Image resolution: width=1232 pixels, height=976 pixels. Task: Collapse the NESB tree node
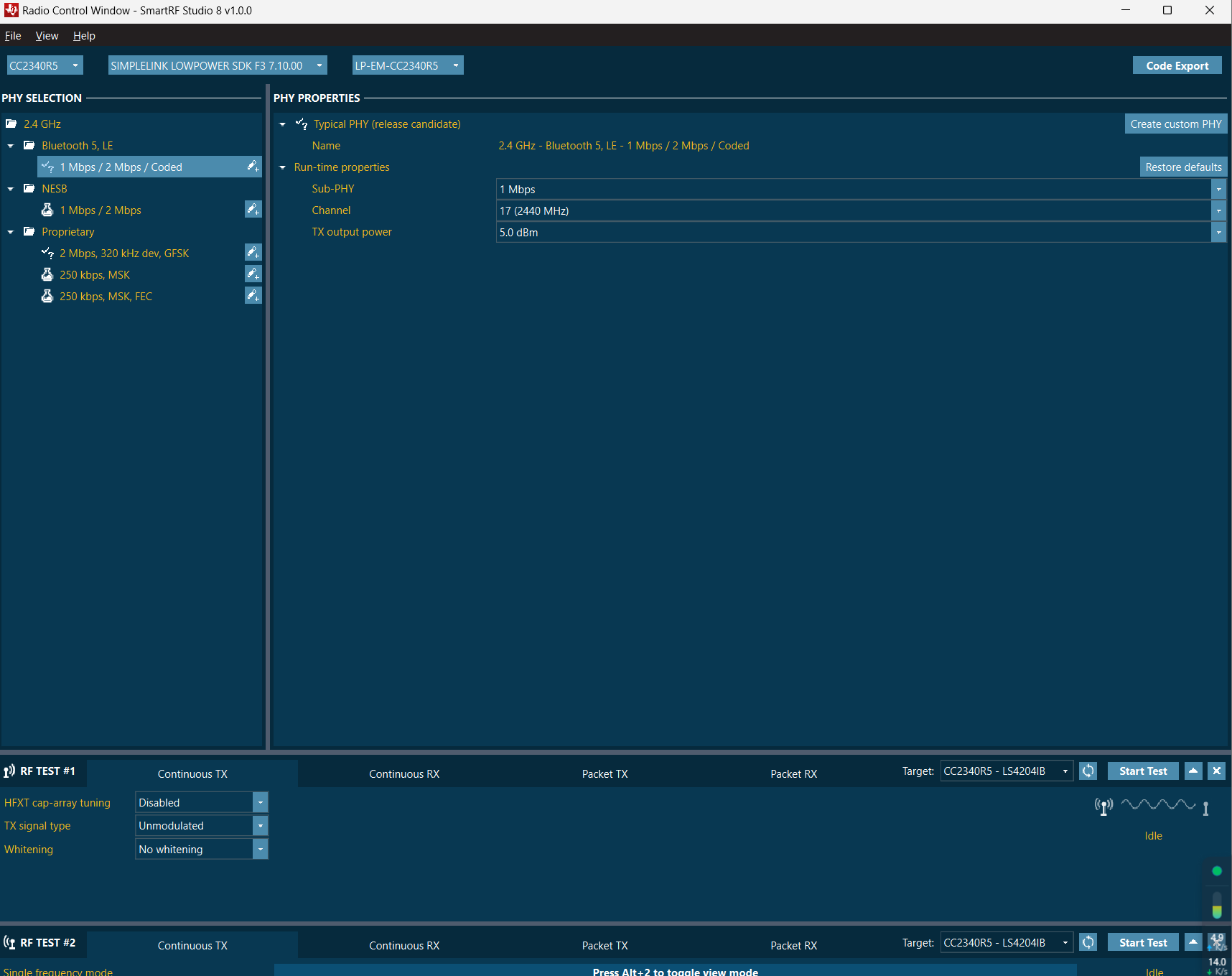11,189
